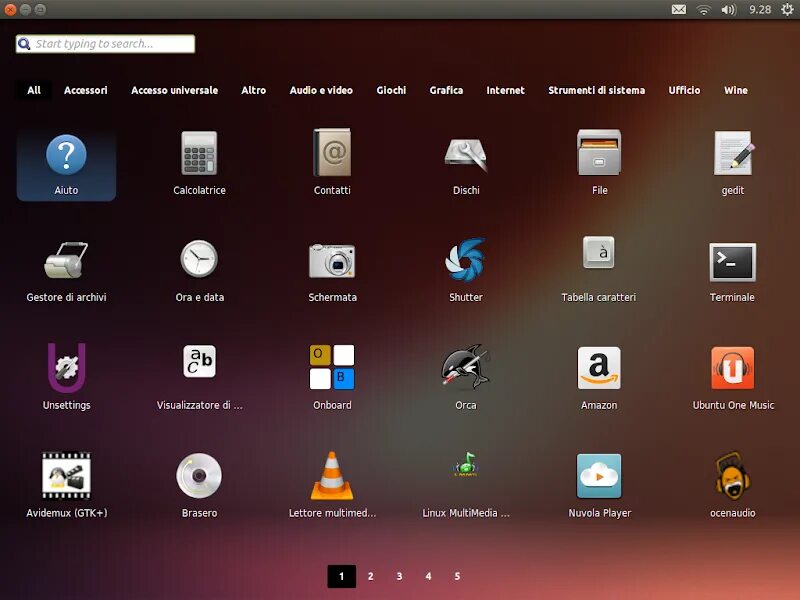800x600 pixels.
Task: Jump to page 5 of applications
Action: pos(457,576)
